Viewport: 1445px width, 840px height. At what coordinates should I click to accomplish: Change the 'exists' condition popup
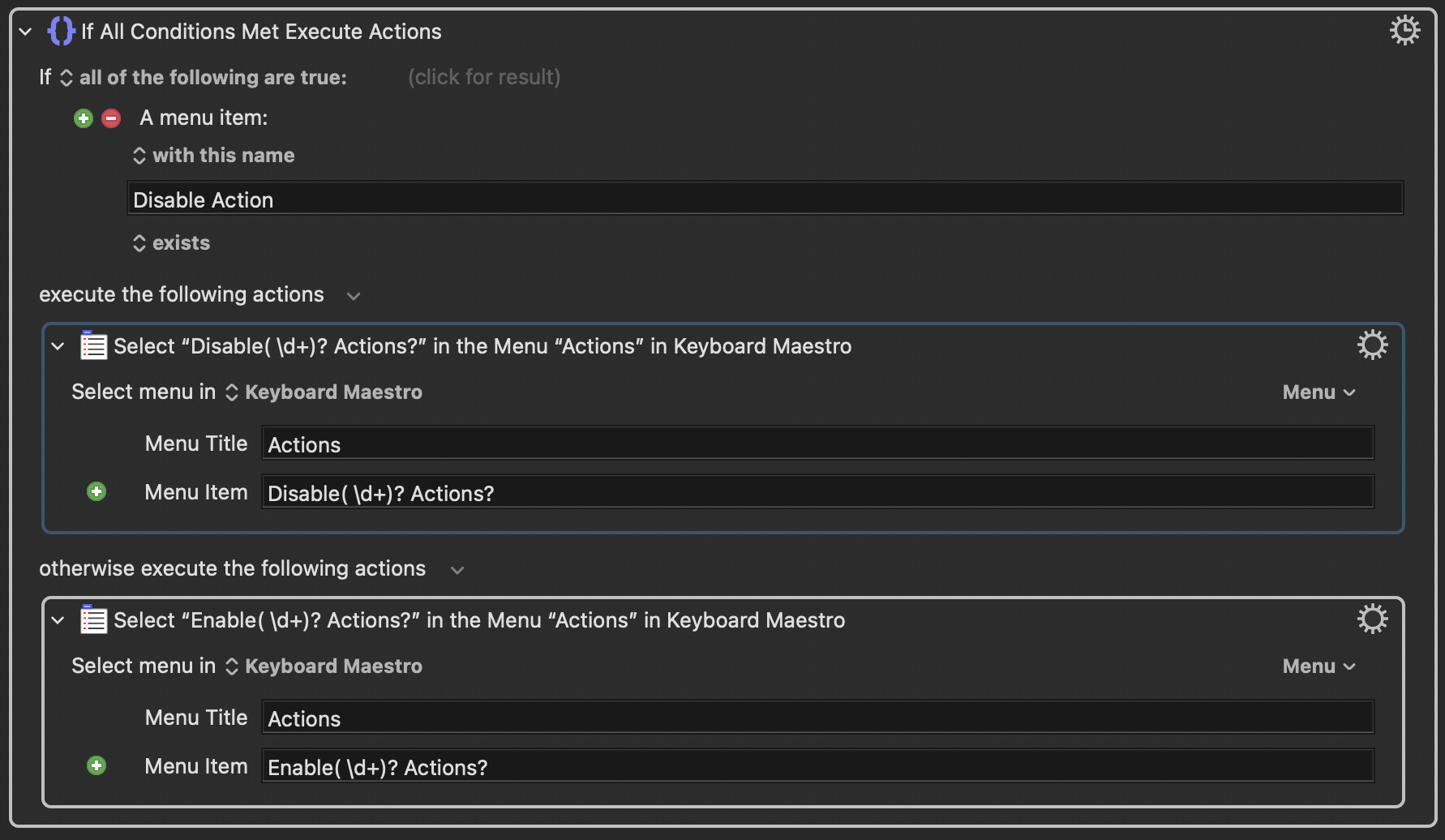tap(172, 243)
